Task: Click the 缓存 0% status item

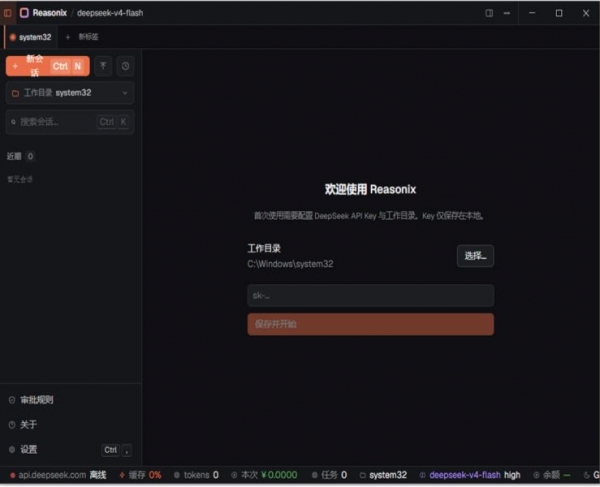Action: [140, 475]
